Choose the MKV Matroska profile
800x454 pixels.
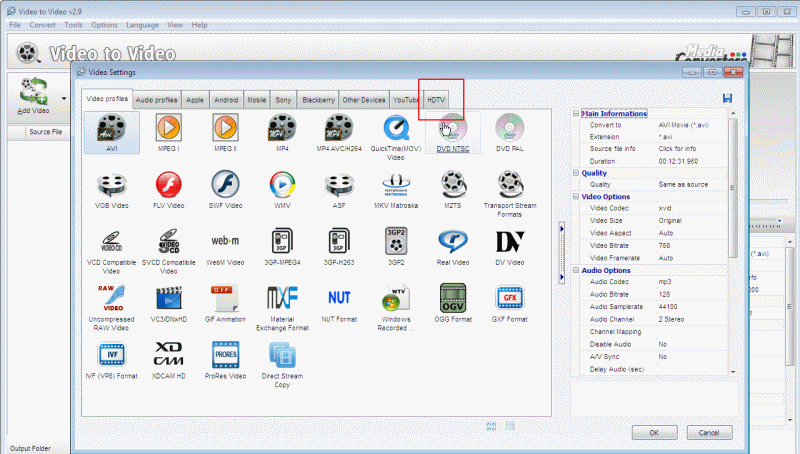(396, 185)
